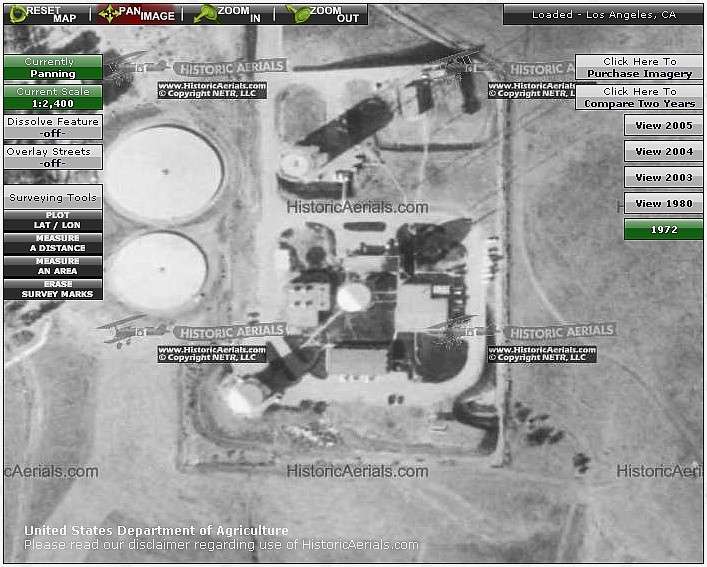Image resolution: width=707 pixels, height=567 pixels.
Task: Turn on Overlay Streets
Action: 53,157
